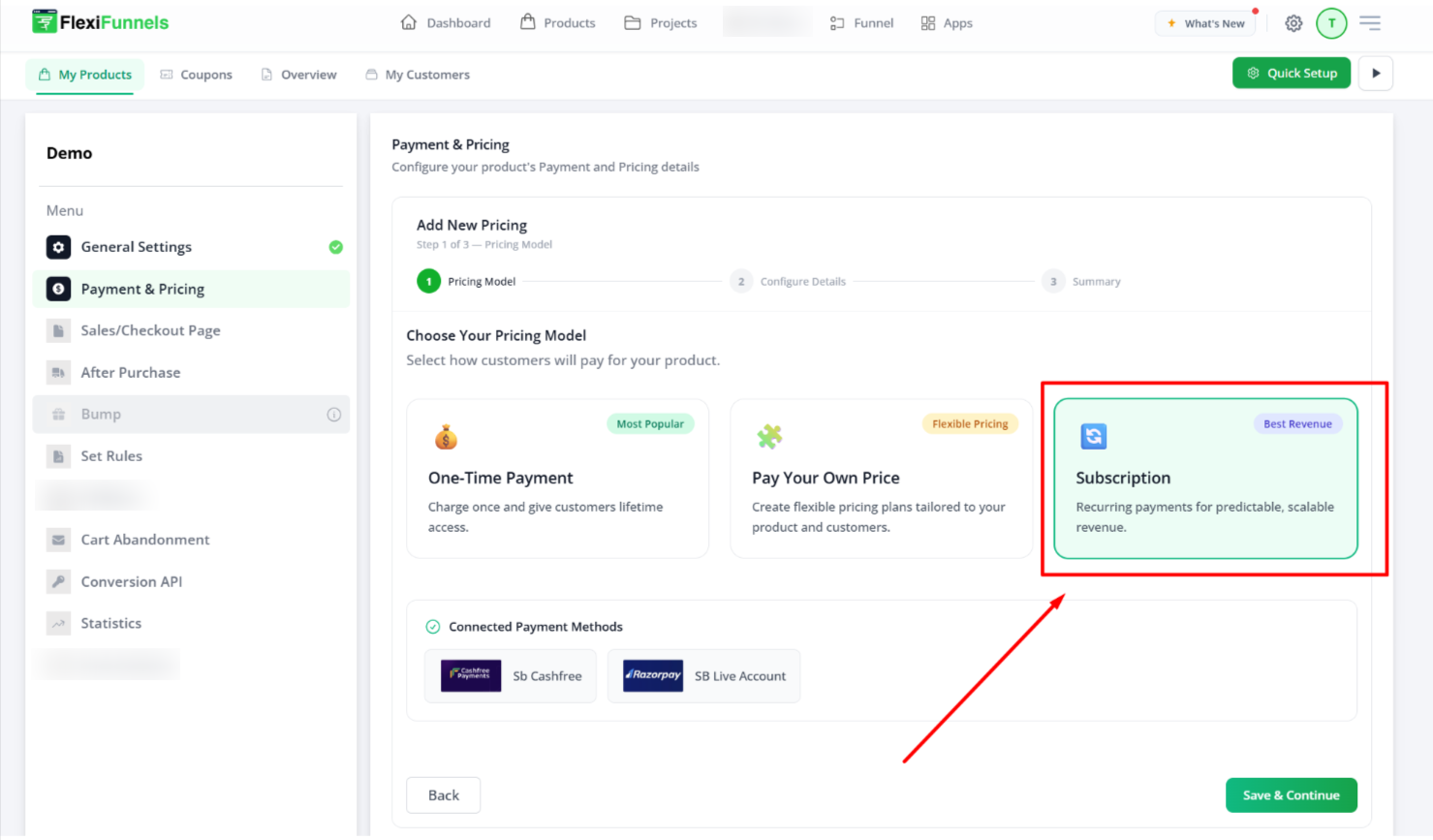This screenshot has height=840, width=1433.
Task: Click the FlexiFunnels logo
Action: [x=100, y=21]
